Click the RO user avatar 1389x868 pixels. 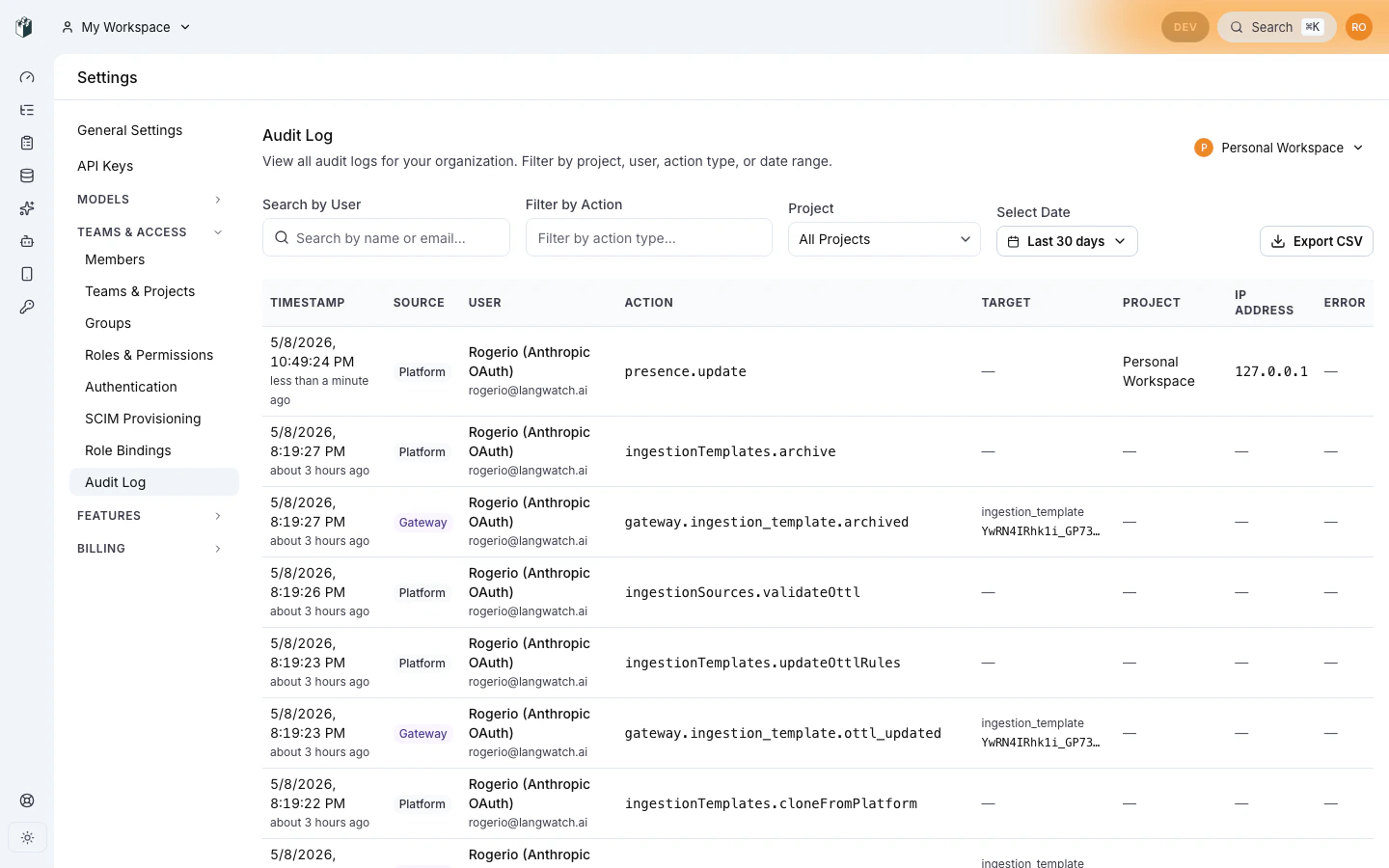[1359, 27]
